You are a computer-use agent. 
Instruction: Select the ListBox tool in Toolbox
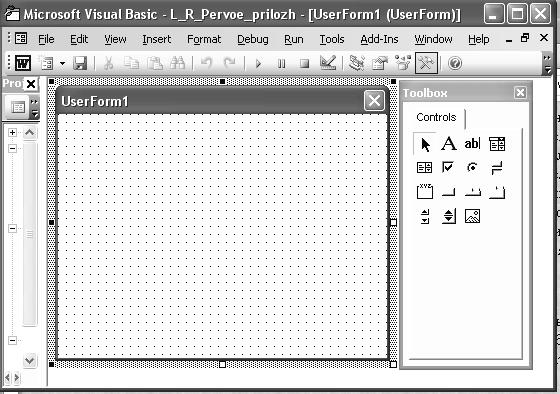pyautogui.click(x=424, y=168)
